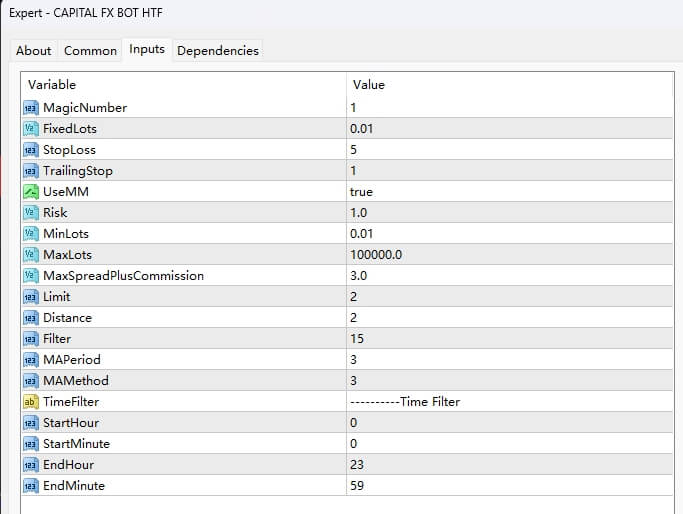Click the MagicNumber integer icon
The height and width of the screenshot is (514, 683).
[x=31, y=108]
